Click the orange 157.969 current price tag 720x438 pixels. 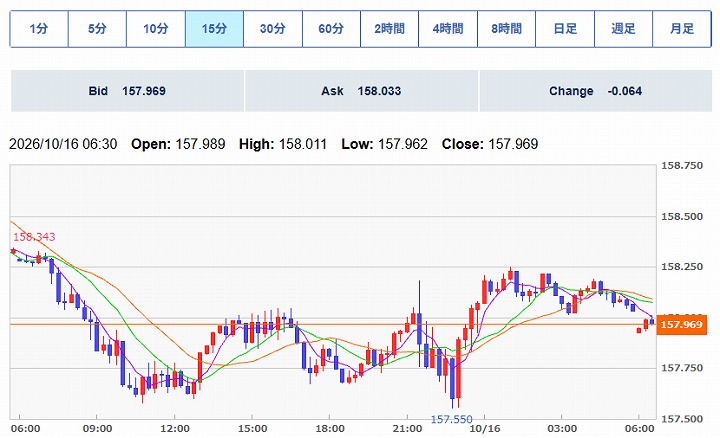681,325
